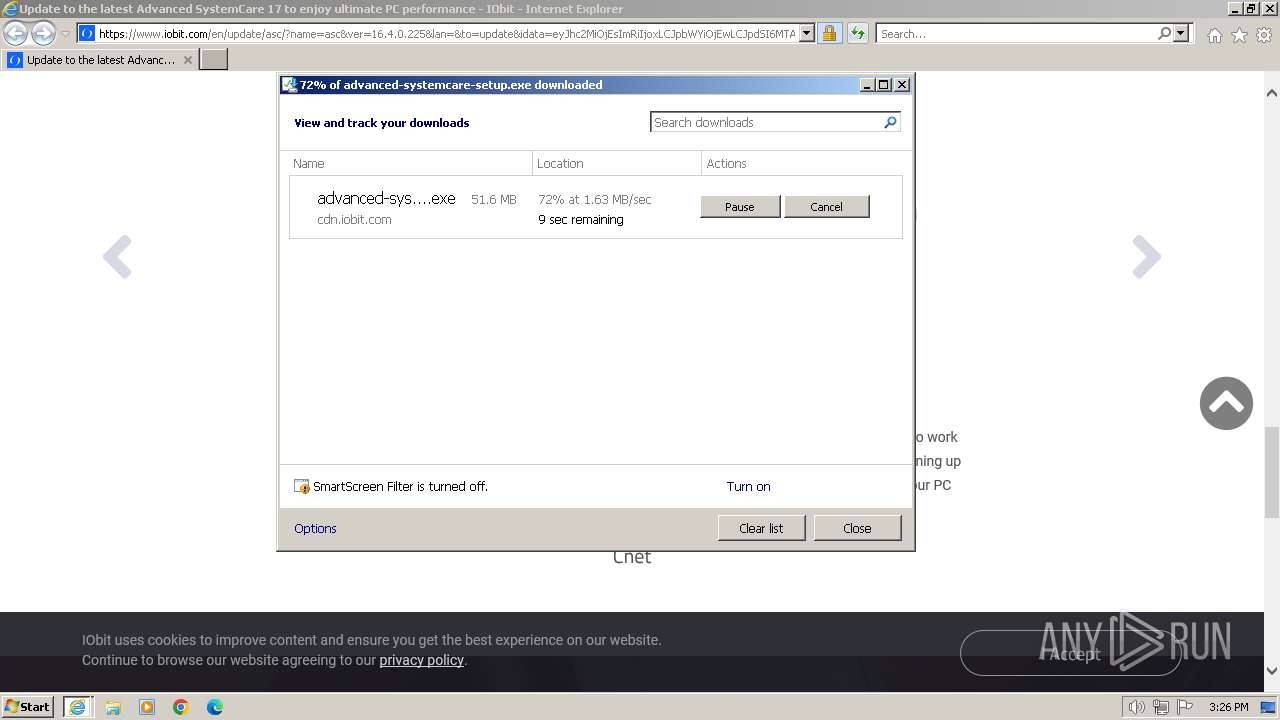Click the downloads dialog title bar icon
The height and width of the screenshot is (720, 1280).
tap(289, 85)
